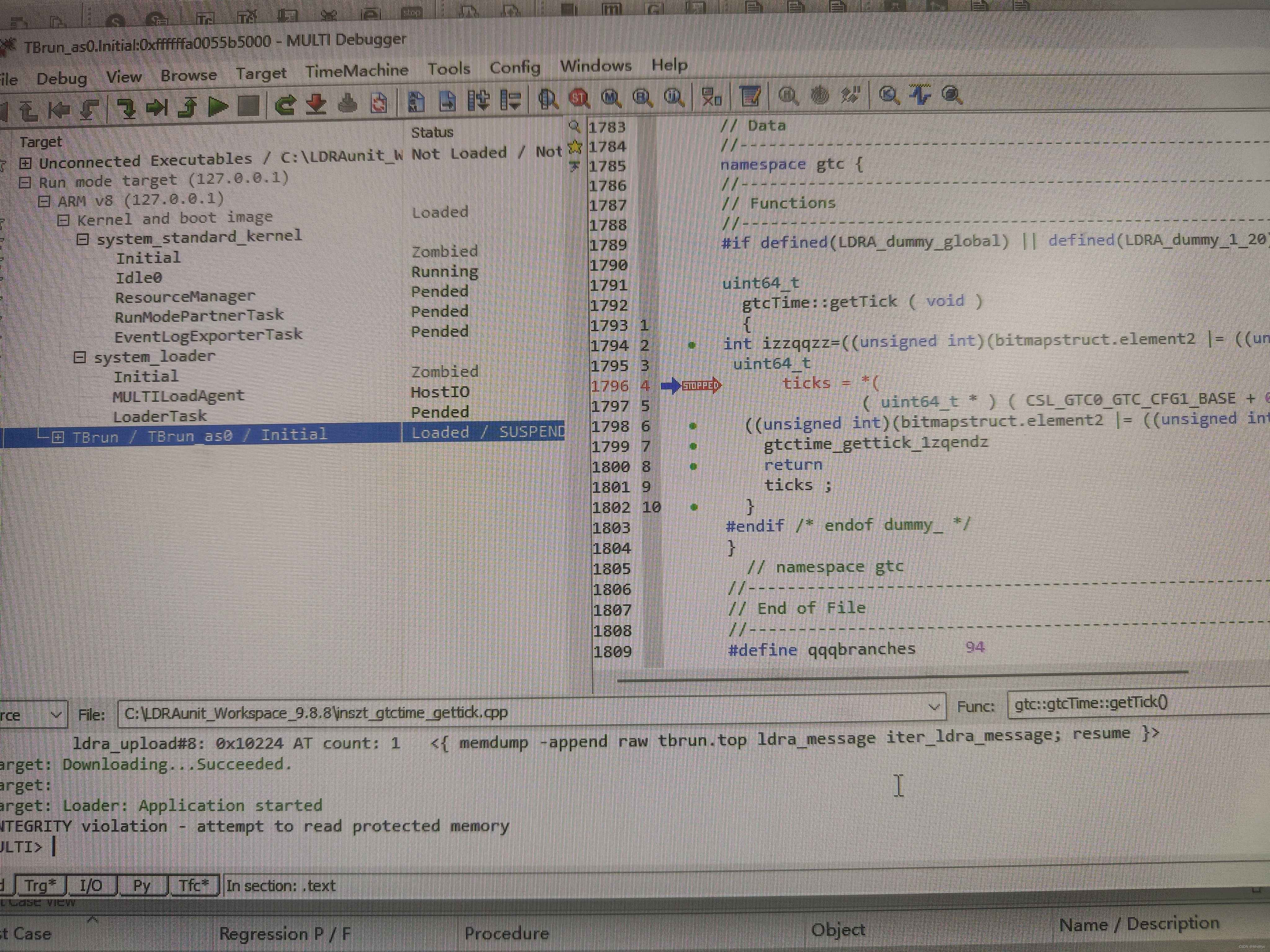1270x952 pixels.
Task: Expand the Unconnected Executables tree node
Action: coord(25,164)
